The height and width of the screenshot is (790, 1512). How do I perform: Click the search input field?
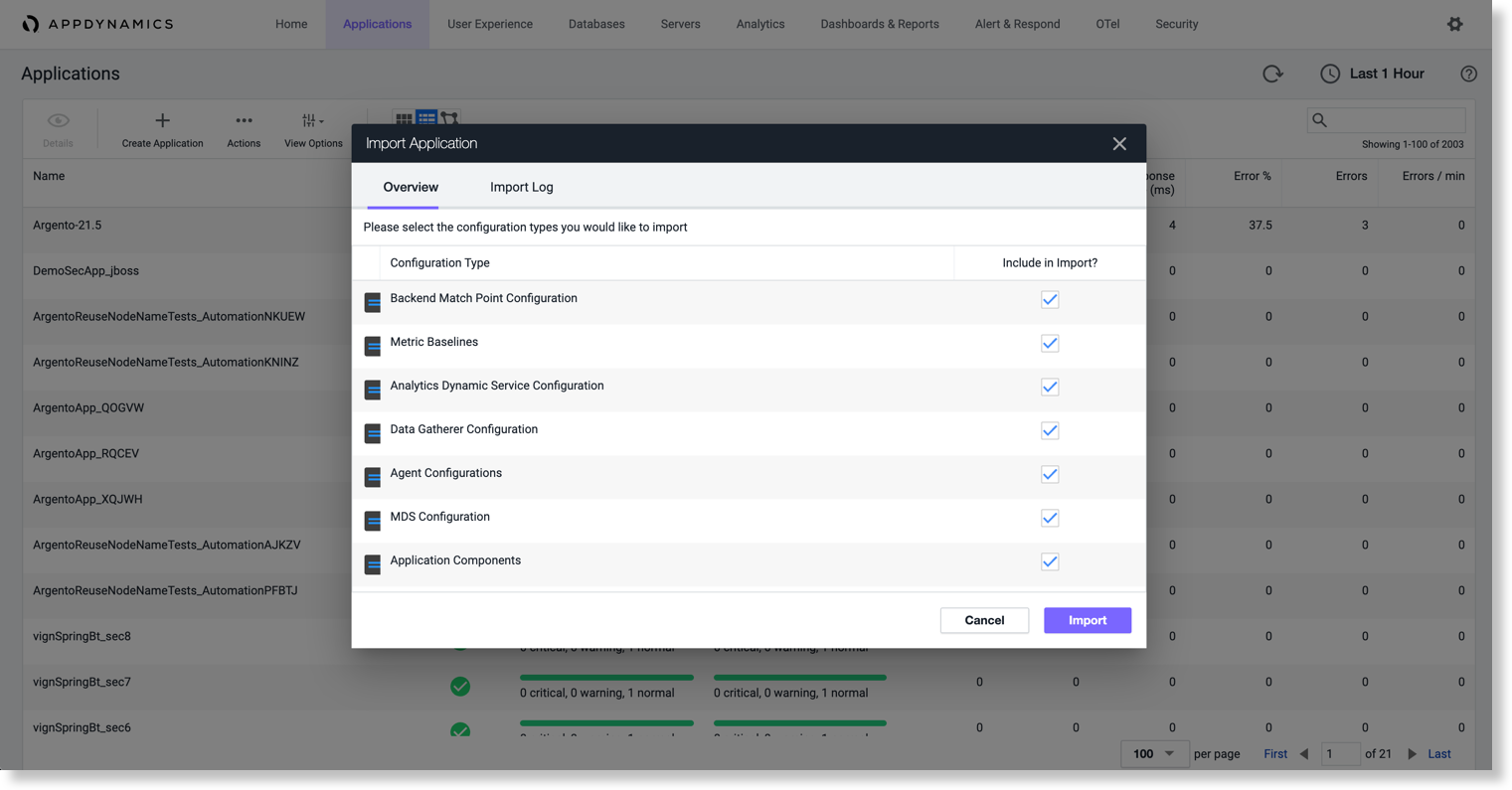pos(1386,120)
